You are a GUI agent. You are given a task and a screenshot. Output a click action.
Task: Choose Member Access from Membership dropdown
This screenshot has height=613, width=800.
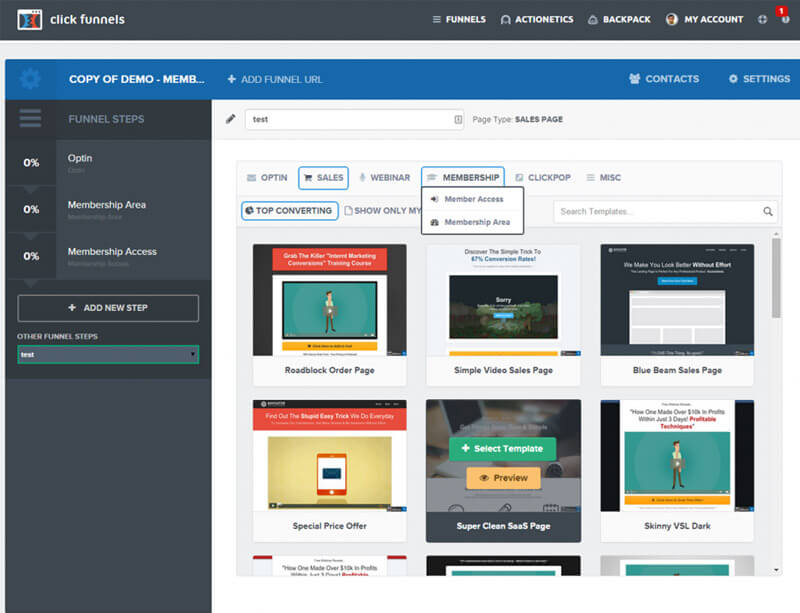472,199
